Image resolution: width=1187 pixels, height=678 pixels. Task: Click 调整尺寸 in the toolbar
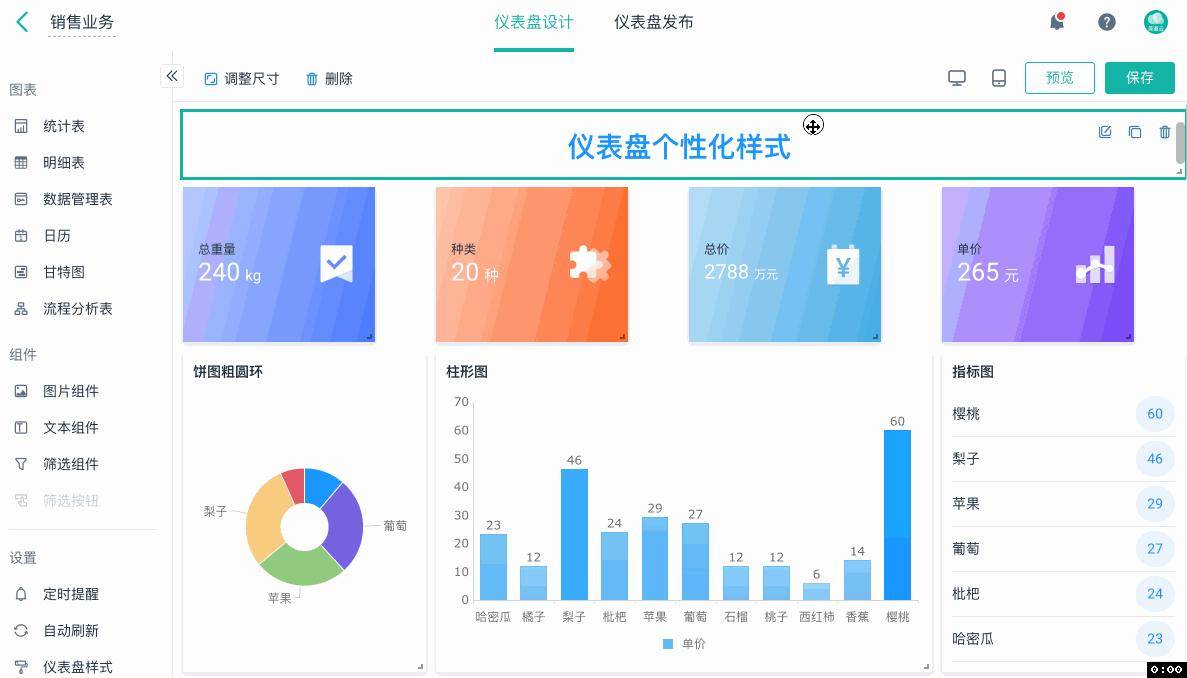(241, 79)
